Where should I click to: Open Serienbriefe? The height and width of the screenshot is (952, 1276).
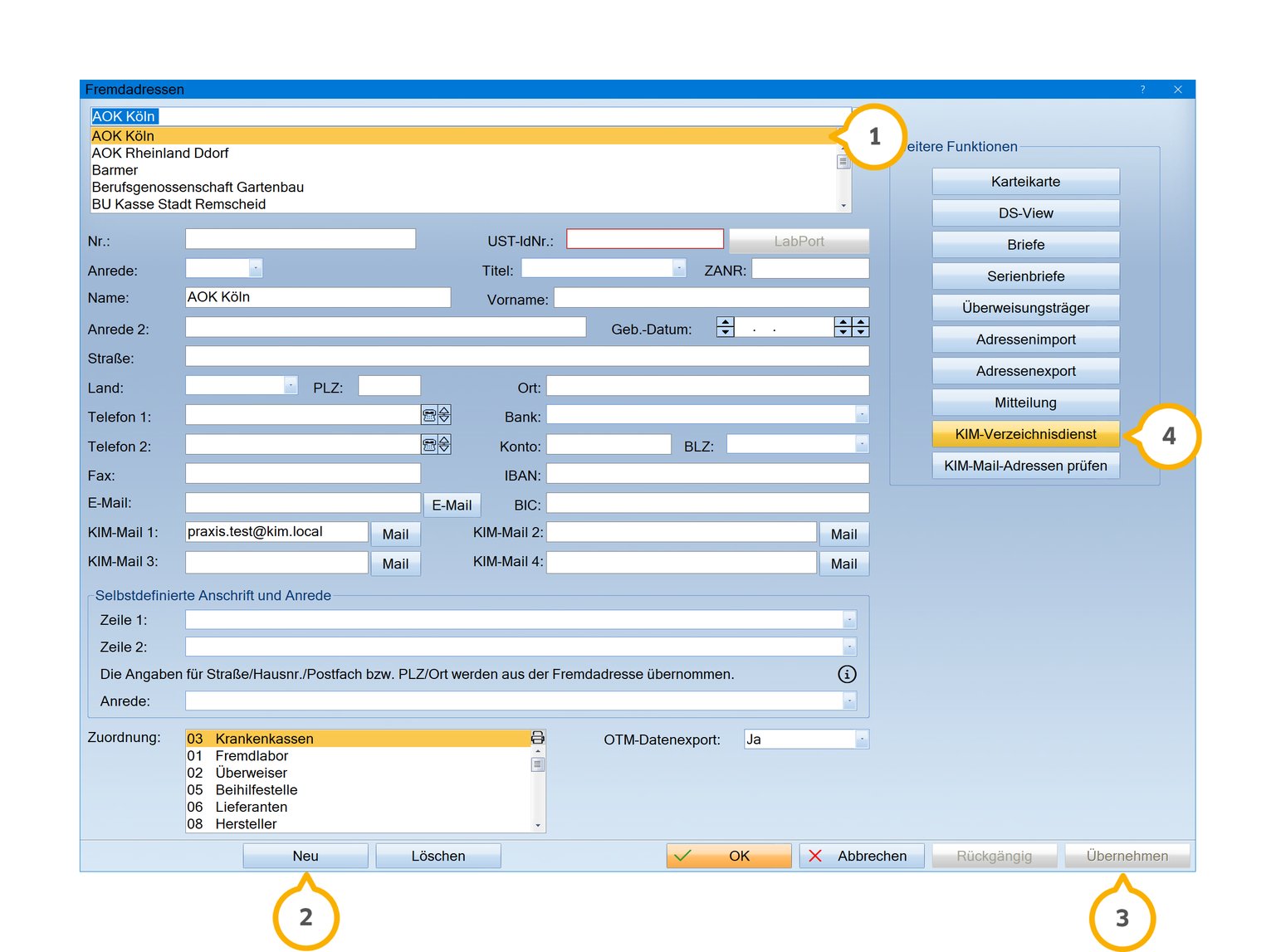coord(1025,276)
